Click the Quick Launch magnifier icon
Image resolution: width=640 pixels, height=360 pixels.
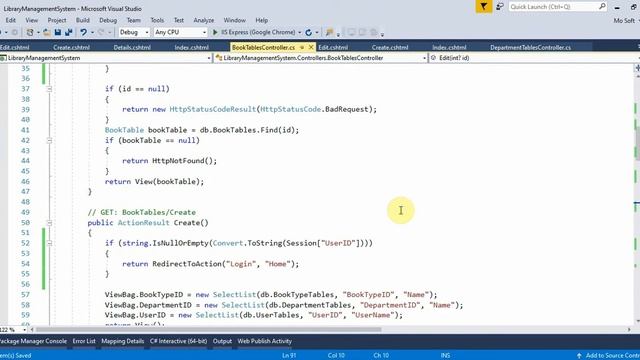click(602, 7)
